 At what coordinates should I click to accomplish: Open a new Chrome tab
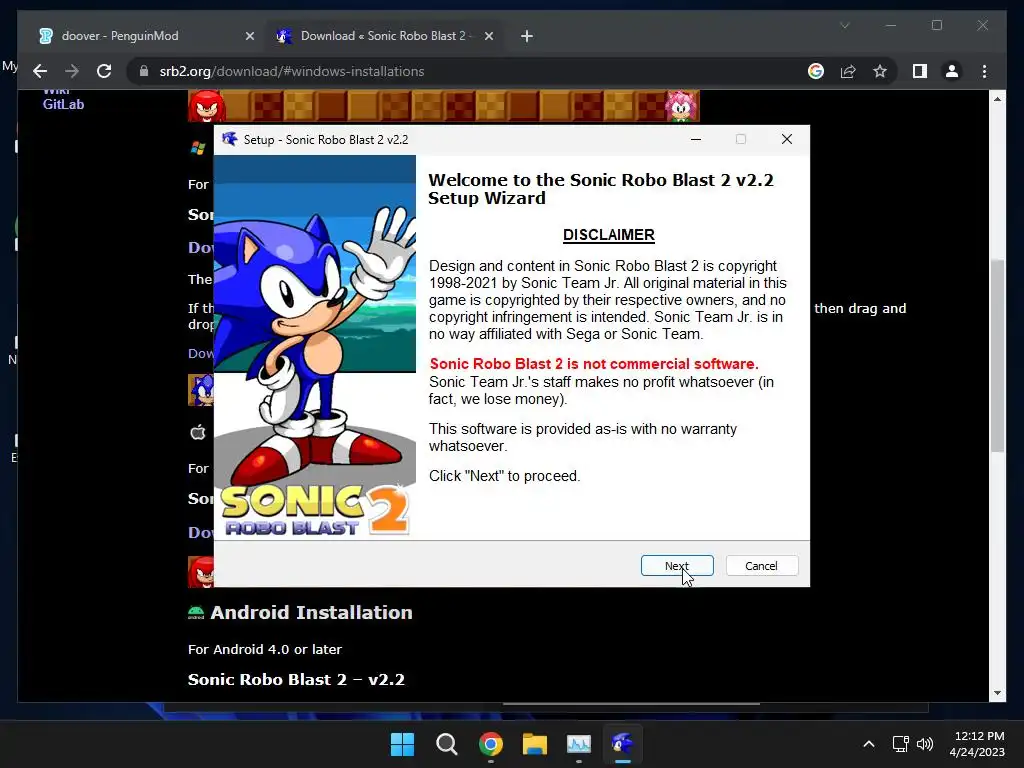click(527, 37)
